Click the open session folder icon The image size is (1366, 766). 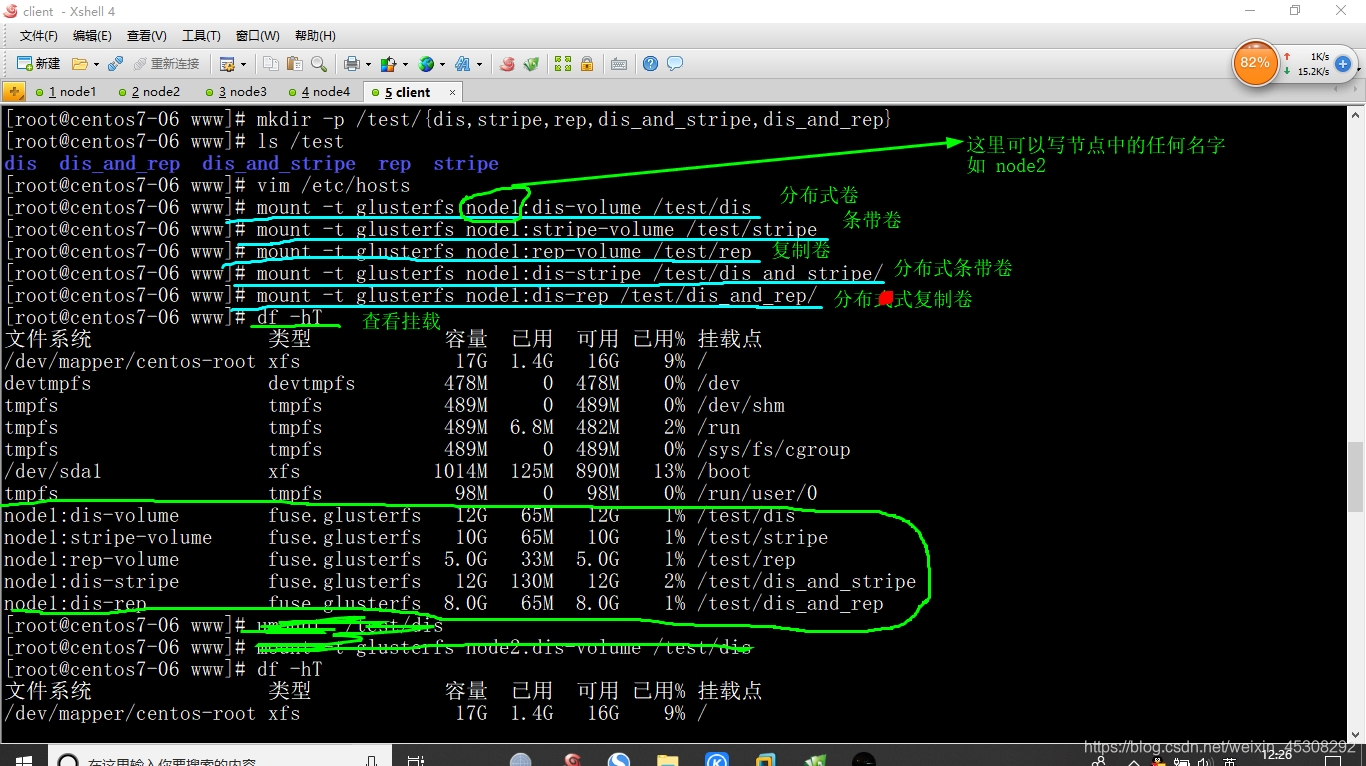[80, 64]
